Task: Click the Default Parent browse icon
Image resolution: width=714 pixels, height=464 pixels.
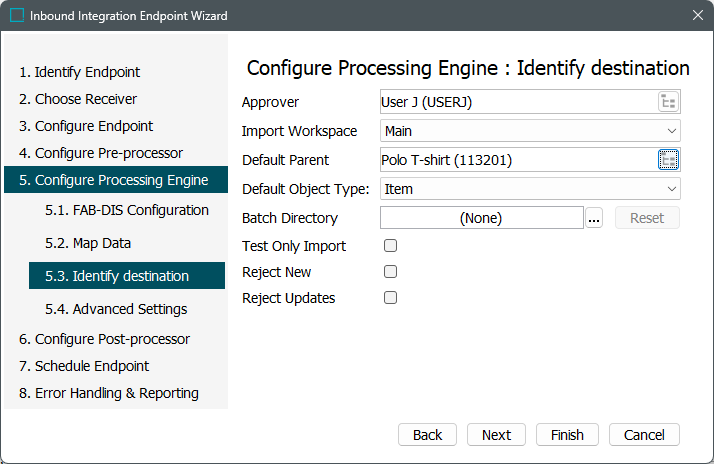Action: (668, 160)
